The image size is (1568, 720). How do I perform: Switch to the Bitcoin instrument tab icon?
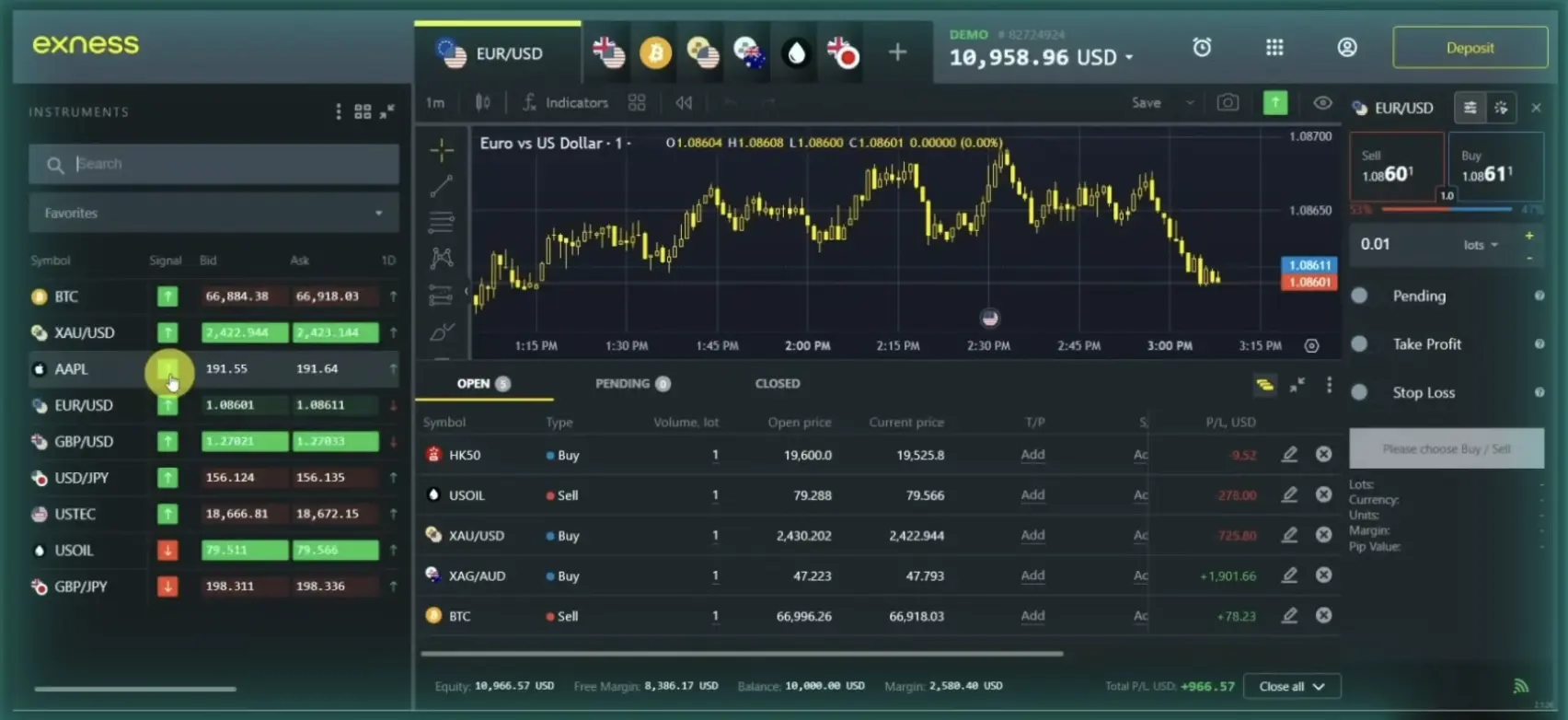click(656, 53)
